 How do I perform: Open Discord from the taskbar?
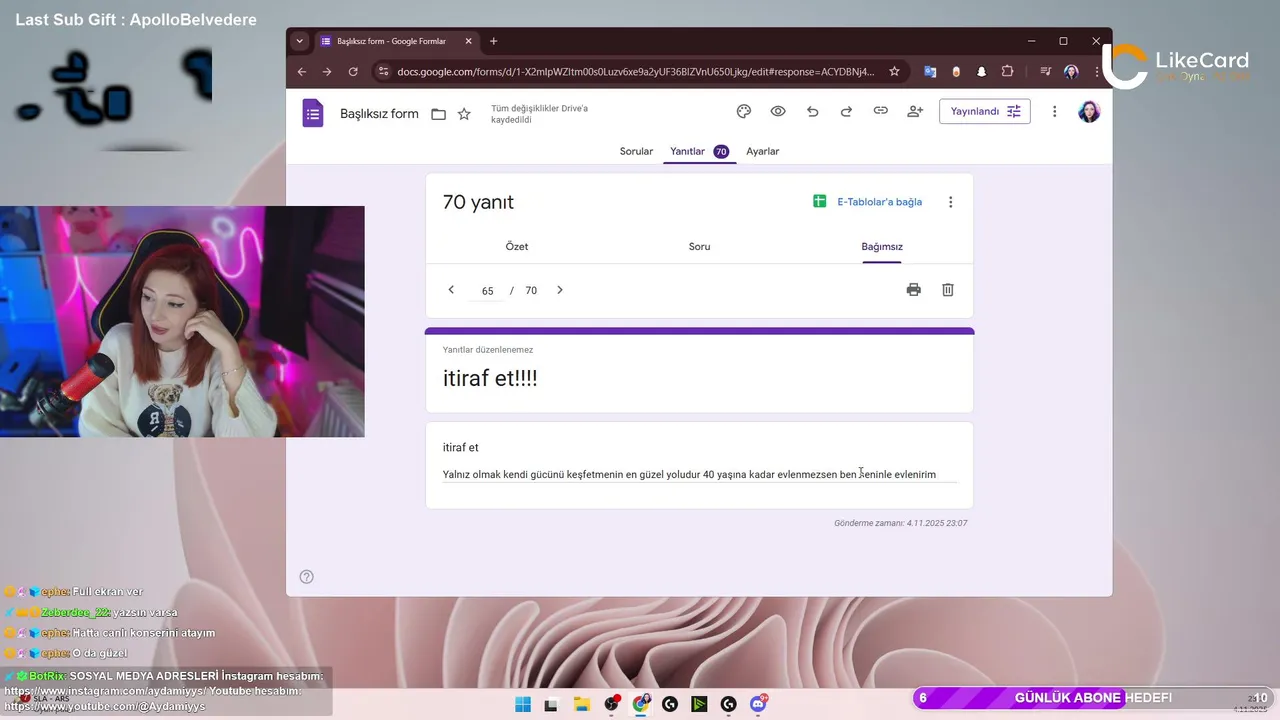click(x=758, y=704)
